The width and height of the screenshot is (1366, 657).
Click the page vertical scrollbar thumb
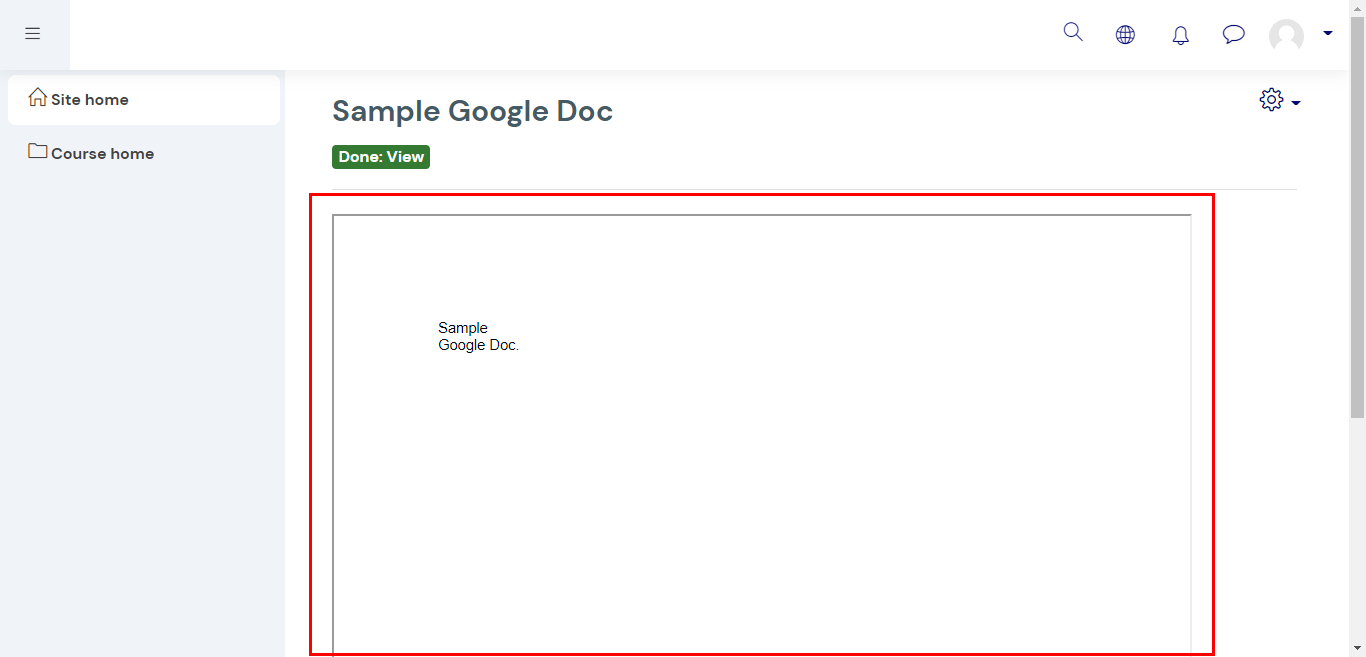click(x=1357, y=215)
